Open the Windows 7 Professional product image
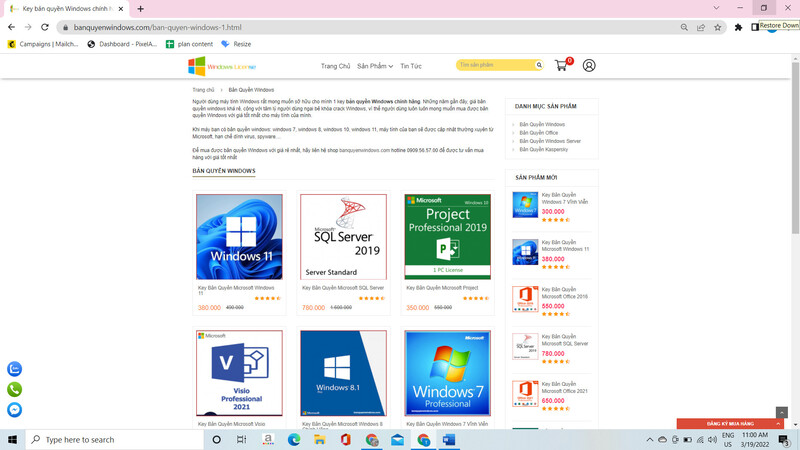 click(447, 373)
